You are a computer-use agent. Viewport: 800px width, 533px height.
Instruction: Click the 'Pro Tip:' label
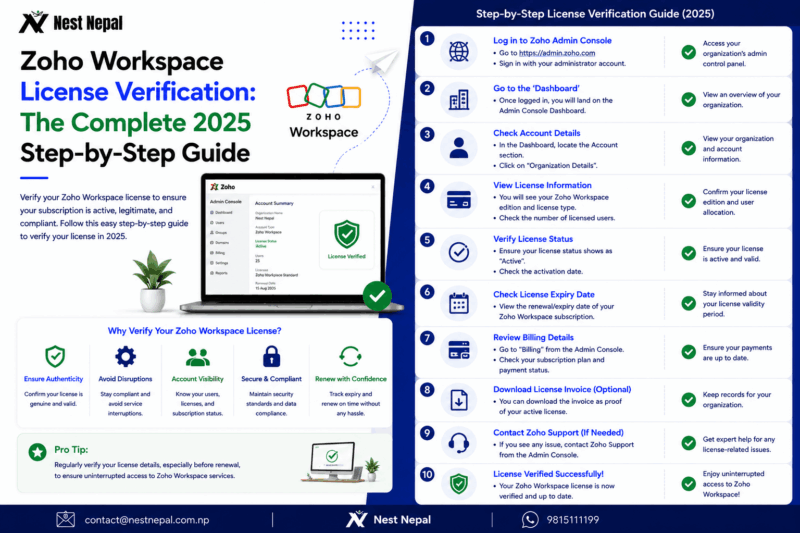tap(71, 449)
